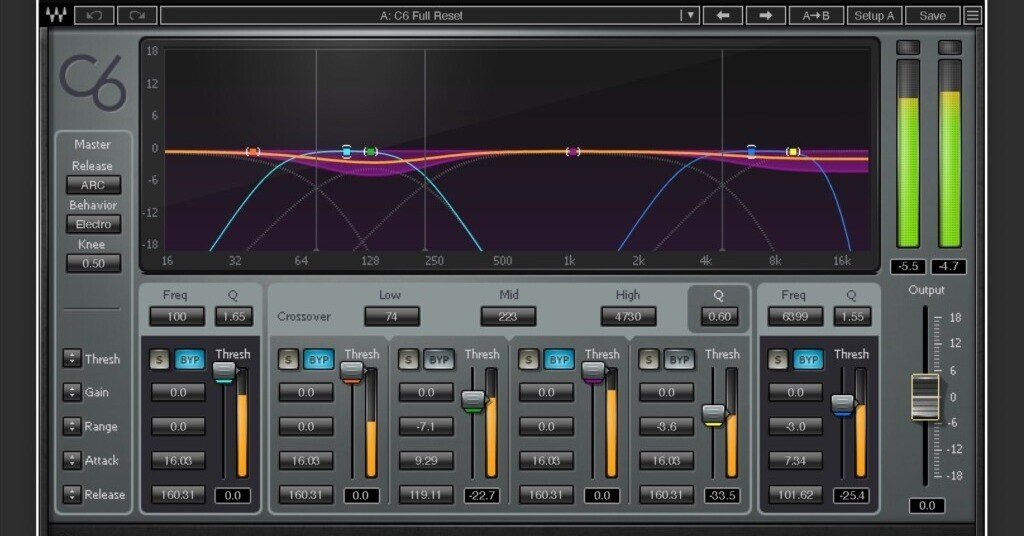Change the Electro behavior mode
The width and height of the screenshot is (1024, 536).
click(93, 224)
